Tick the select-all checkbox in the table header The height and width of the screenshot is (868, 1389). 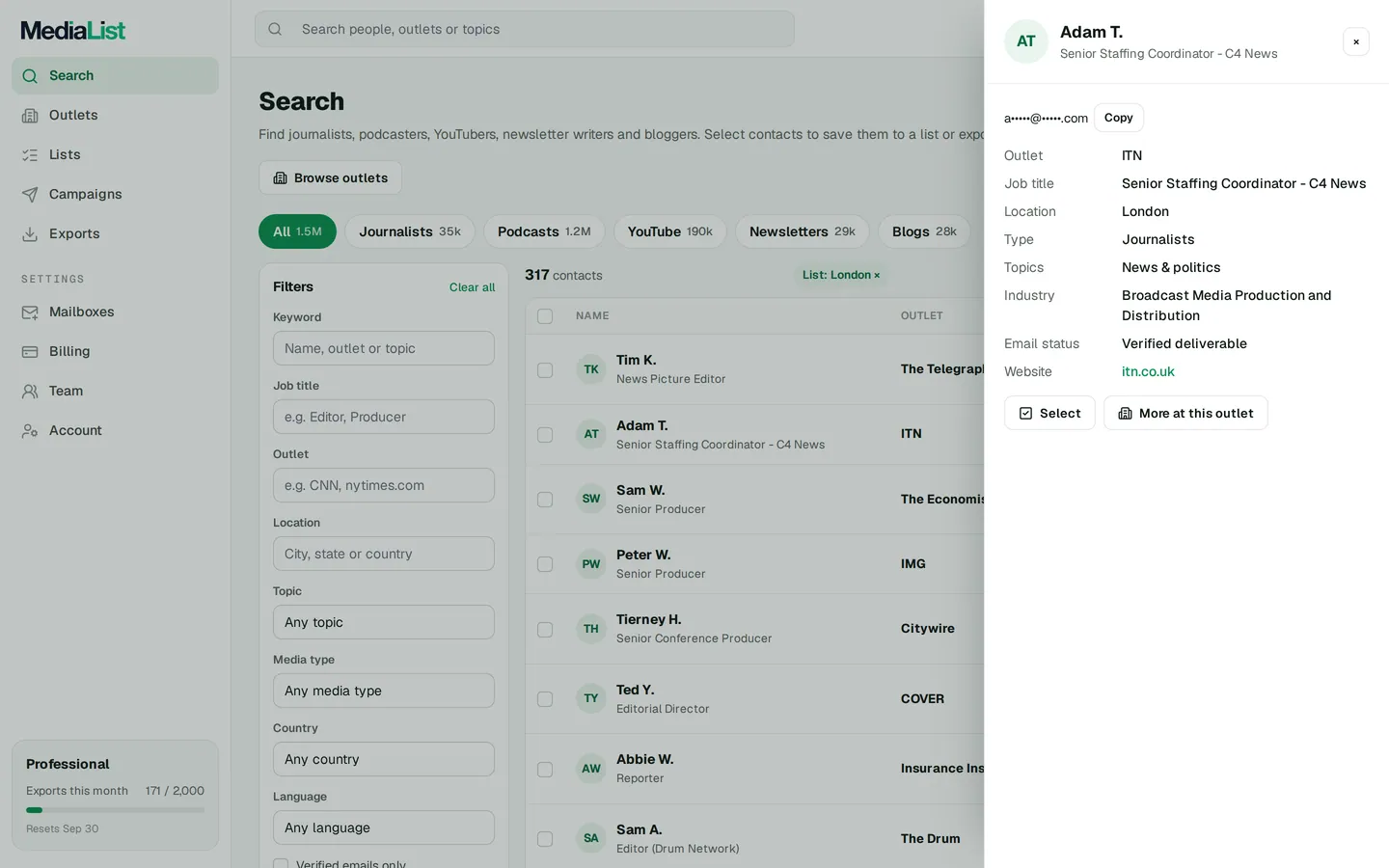545,316
